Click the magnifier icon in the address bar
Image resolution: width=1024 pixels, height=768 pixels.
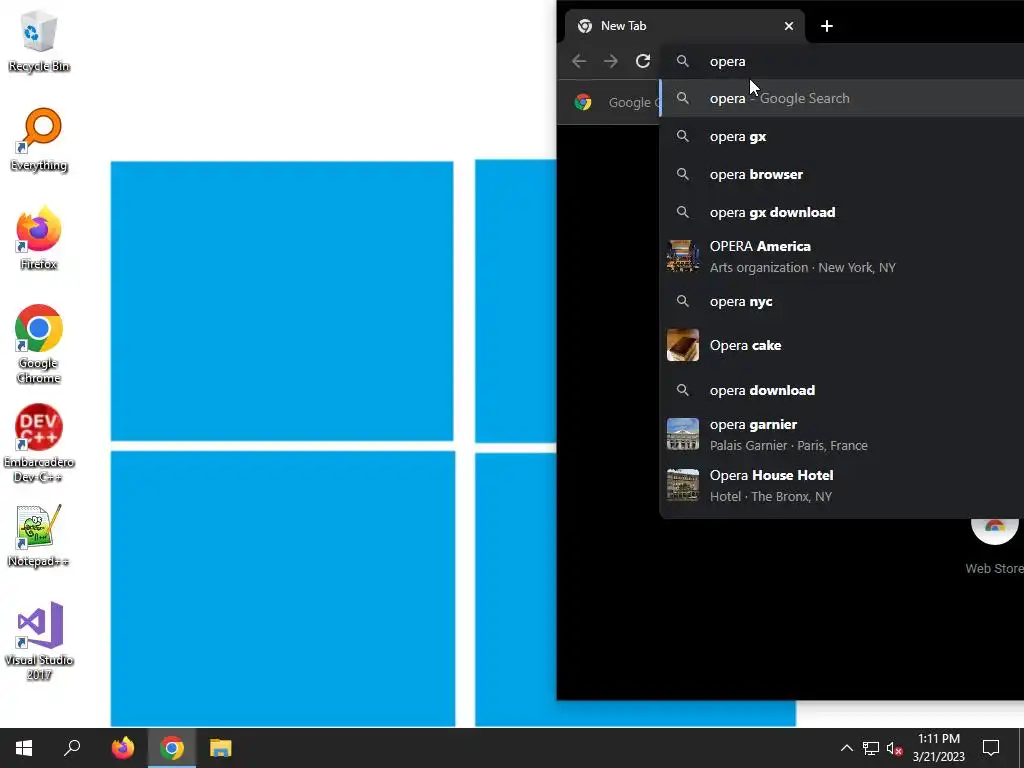682,61
